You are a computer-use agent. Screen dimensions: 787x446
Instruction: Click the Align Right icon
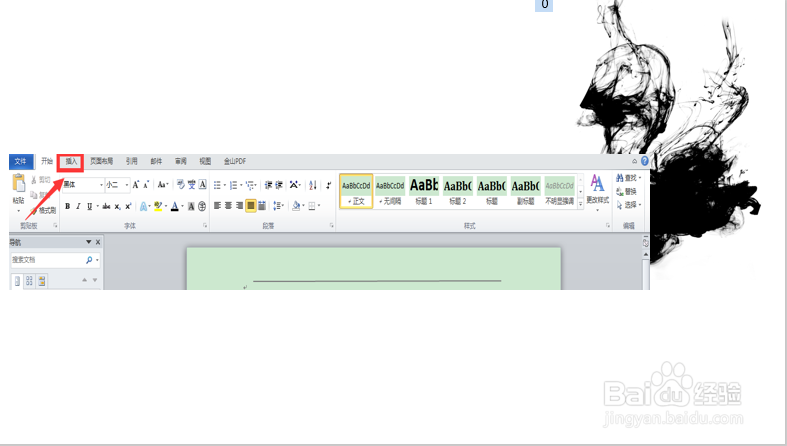(239, 206)
